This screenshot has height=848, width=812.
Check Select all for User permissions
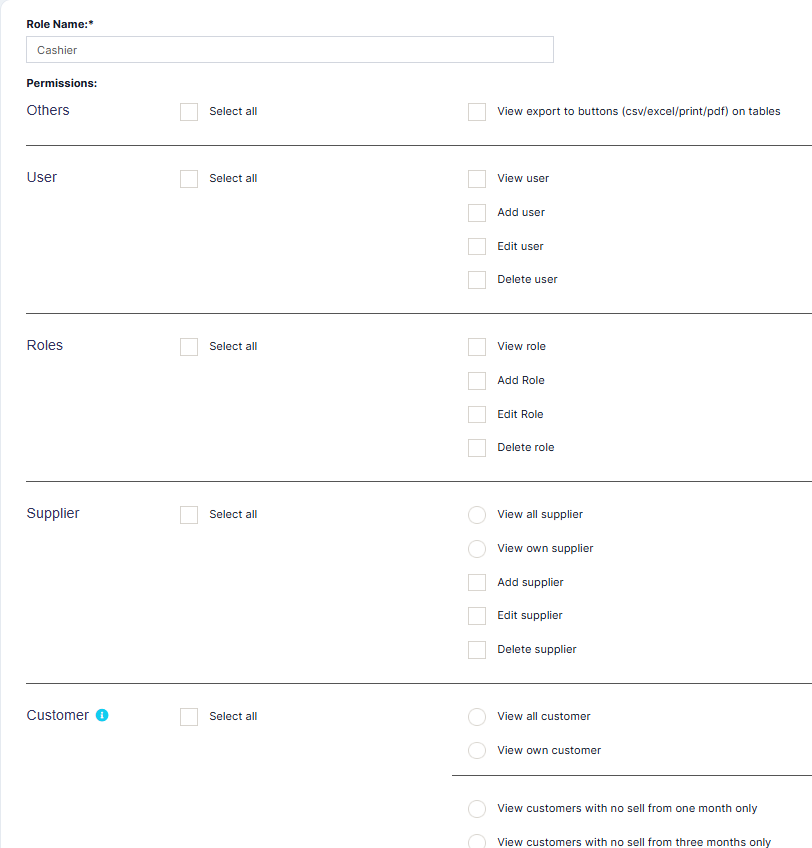click(x=189, y=179)
